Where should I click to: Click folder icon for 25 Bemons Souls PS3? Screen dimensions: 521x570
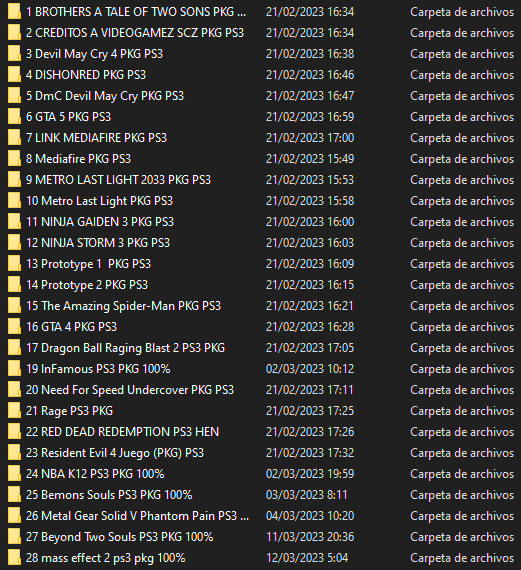click(14, 494)
